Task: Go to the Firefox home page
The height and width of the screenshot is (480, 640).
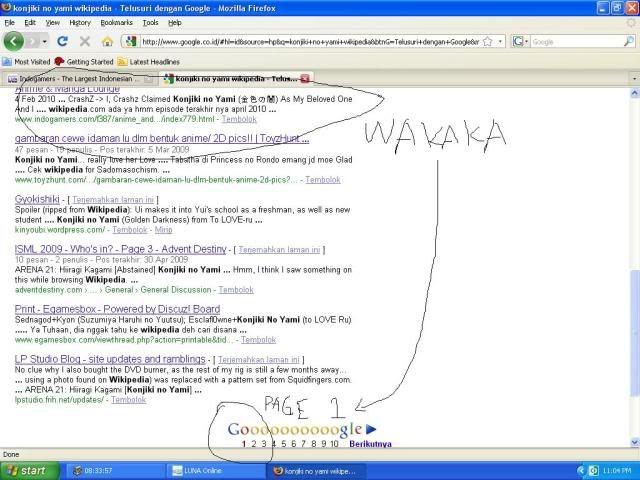Action: (107, 42)
